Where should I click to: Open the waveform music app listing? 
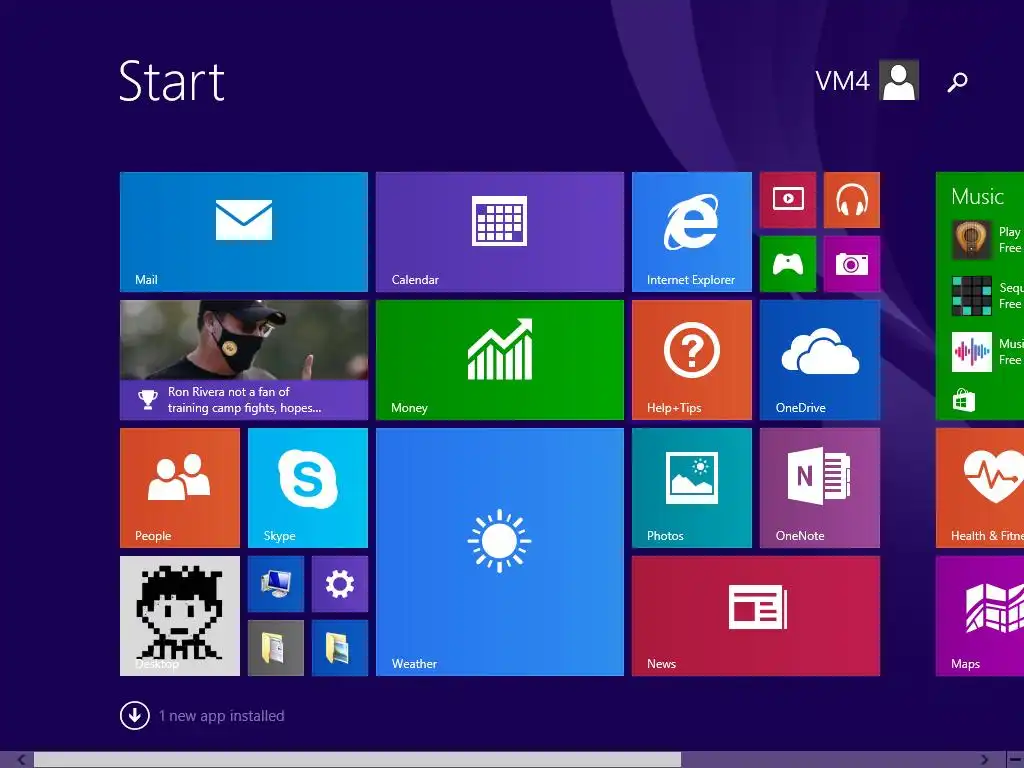(x=972, y=352)
